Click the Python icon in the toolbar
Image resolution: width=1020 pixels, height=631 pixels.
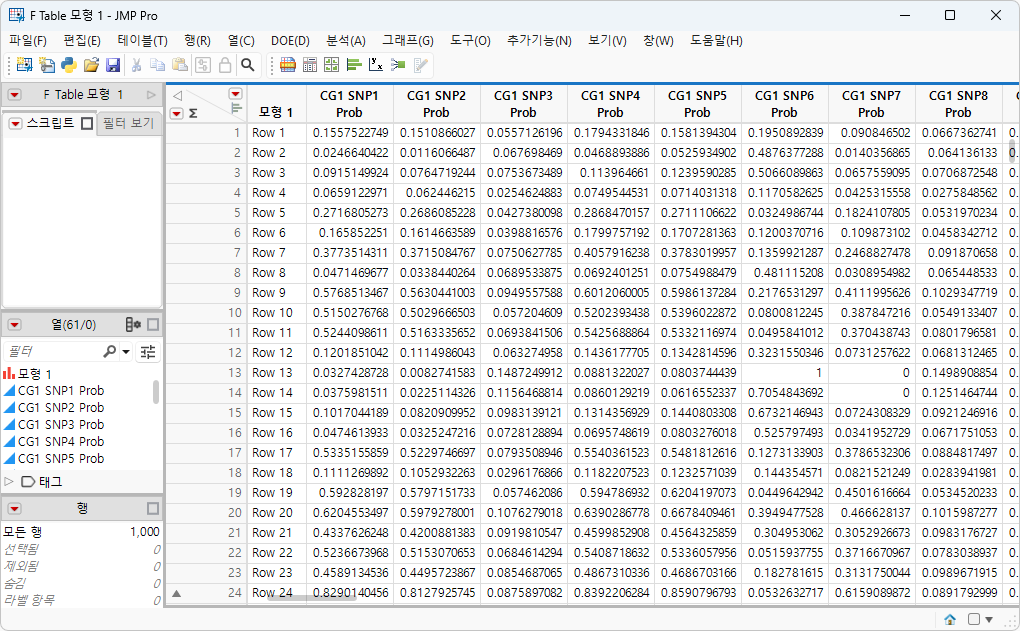68,64
